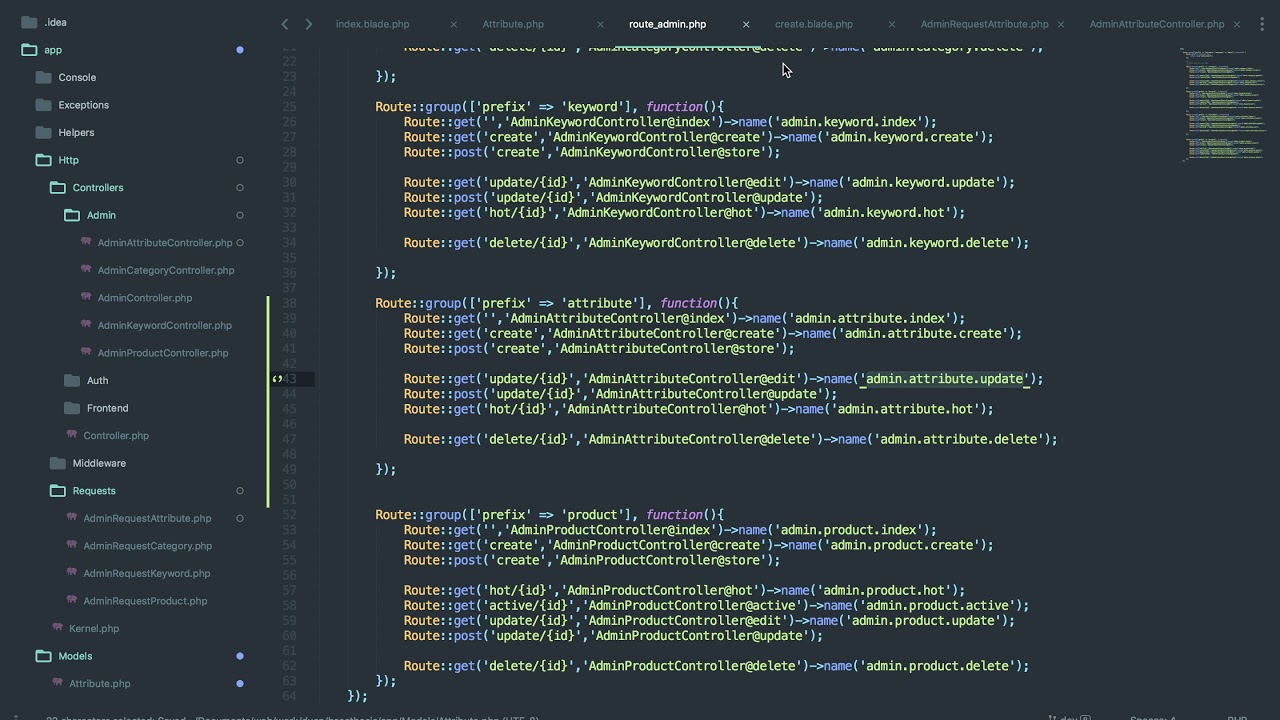Click PHP icon beside AdminController.php
This screenshot has height=720, width=1280.
pos(86,297)
